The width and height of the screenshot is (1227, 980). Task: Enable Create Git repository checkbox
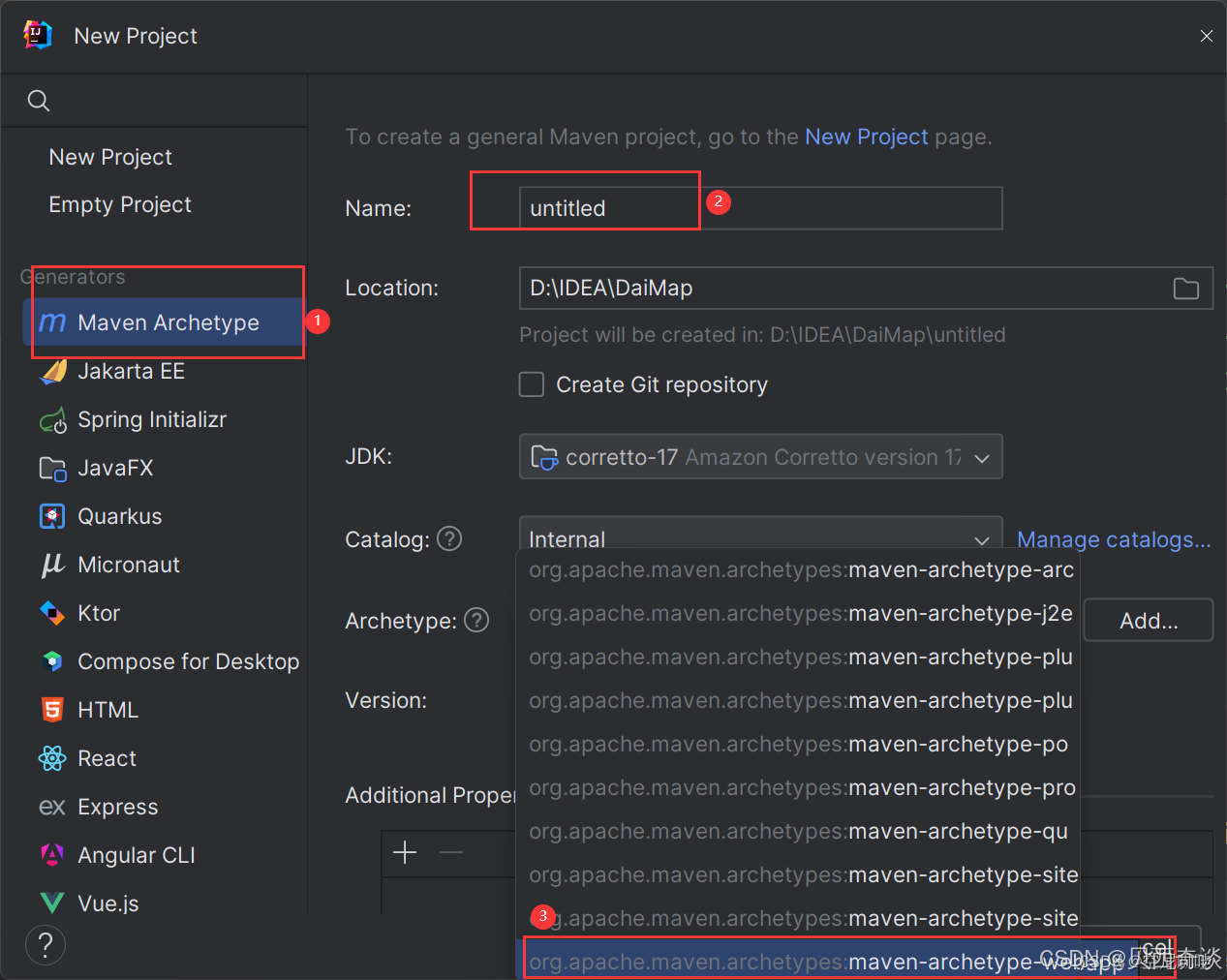532,384
